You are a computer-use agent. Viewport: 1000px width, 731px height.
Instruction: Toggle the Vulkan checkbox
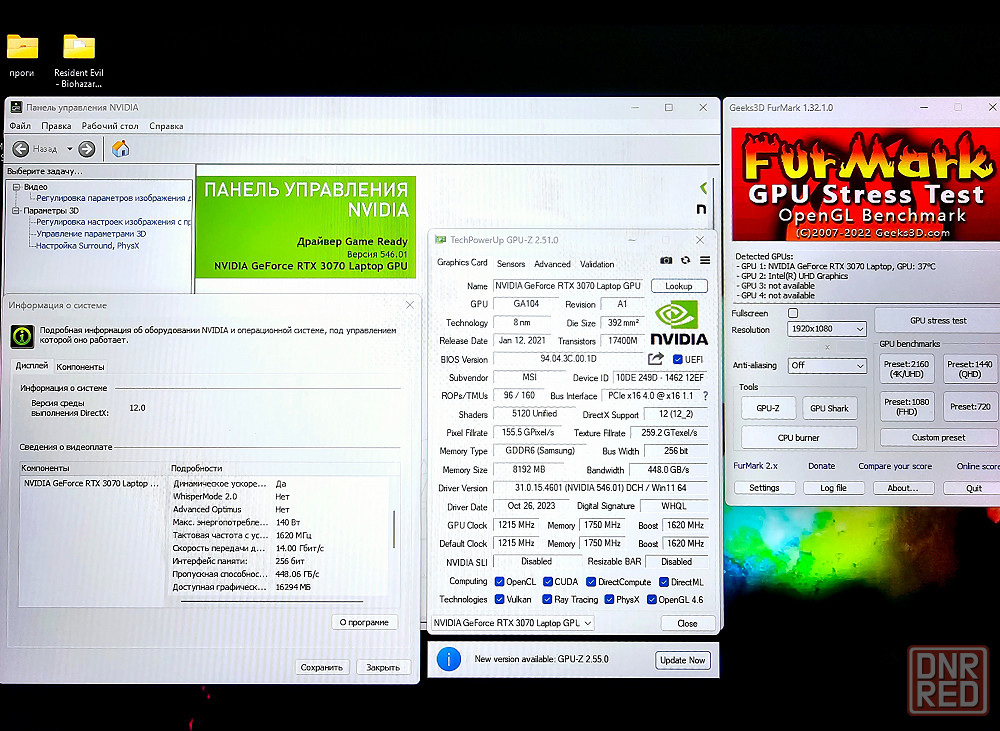[500, 600]
